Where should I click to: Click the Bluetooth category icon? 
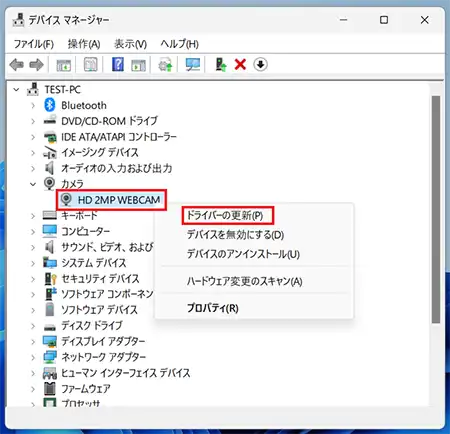(x=50, y=105)
